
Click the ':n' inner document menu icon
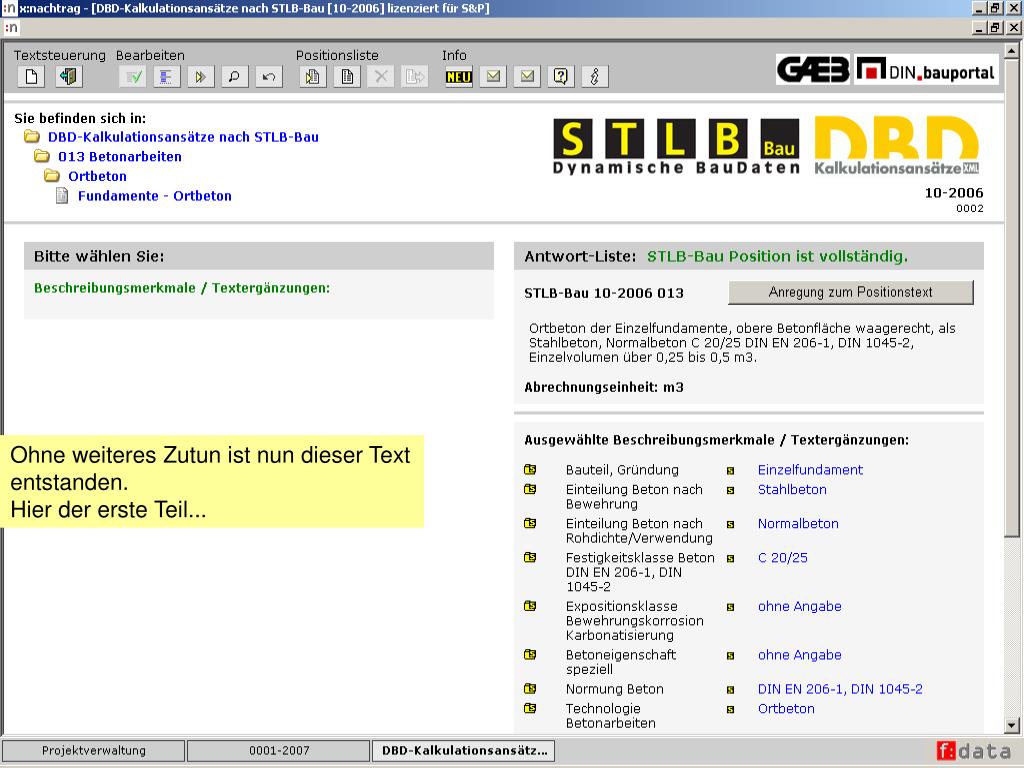10,27
